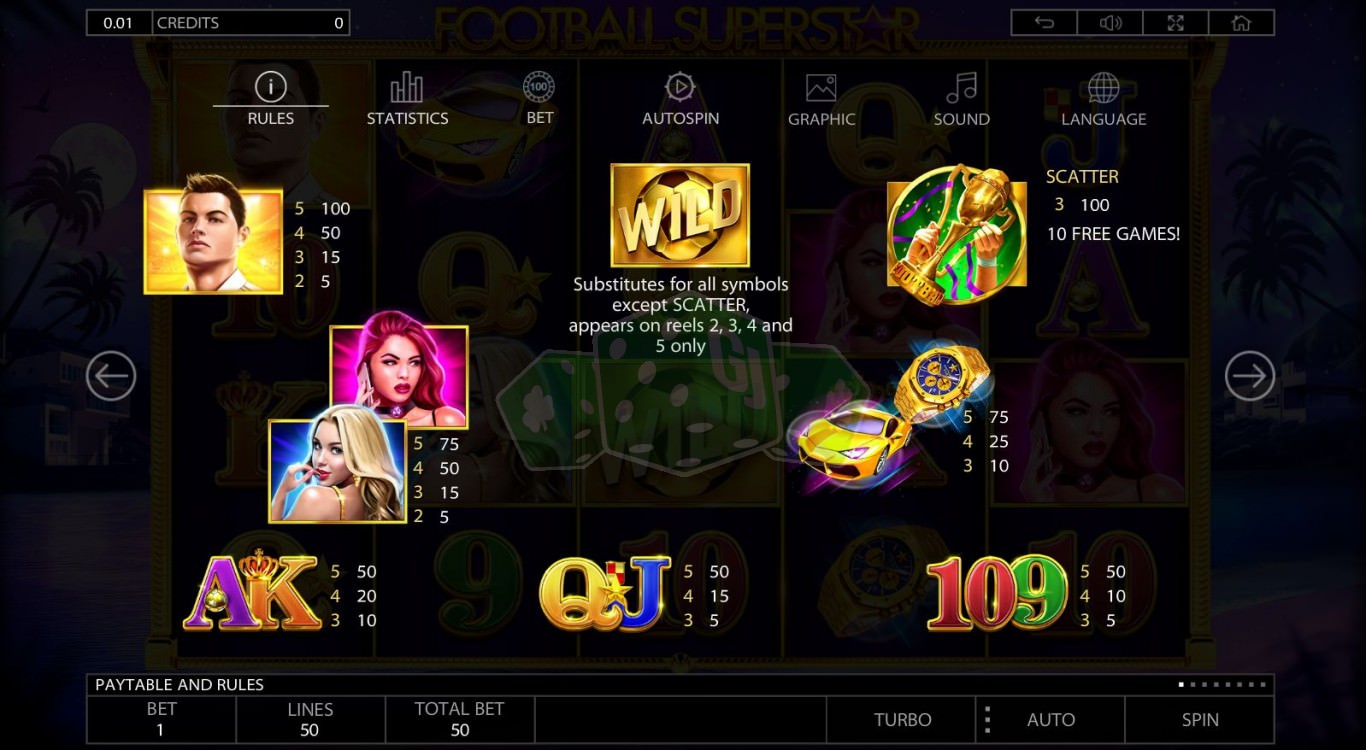Screen dimensions: 1366x750
Task: Click the Auto button
Action: tap(1050, 720)
